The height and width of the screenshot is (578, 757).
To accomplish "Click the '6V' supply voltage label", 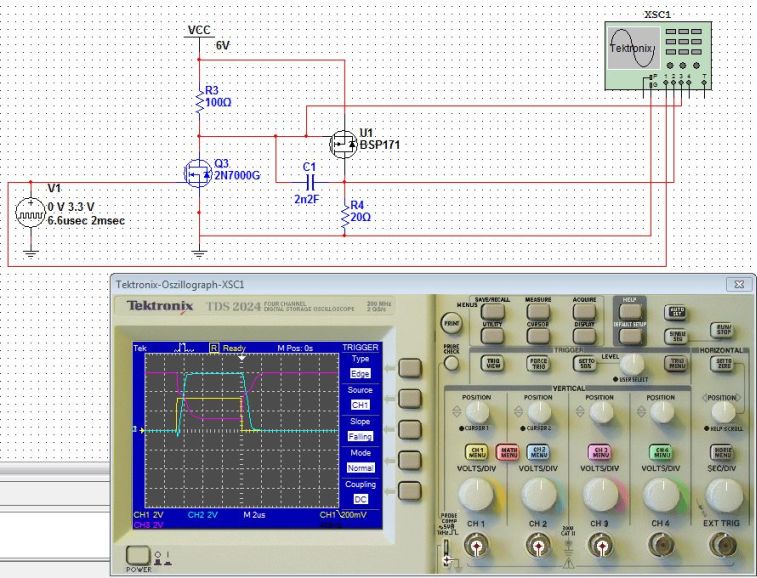I will (x=223, y=46).
